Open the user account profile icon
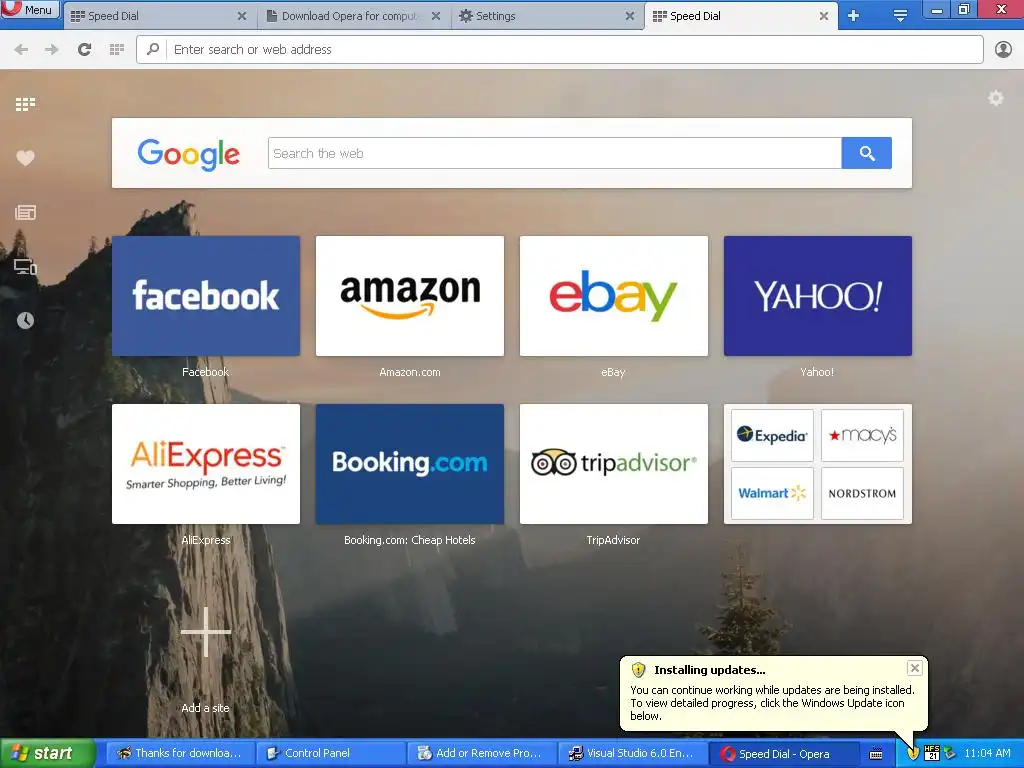The height and width of the screenshot is (768, 1024). (1003, 50)
